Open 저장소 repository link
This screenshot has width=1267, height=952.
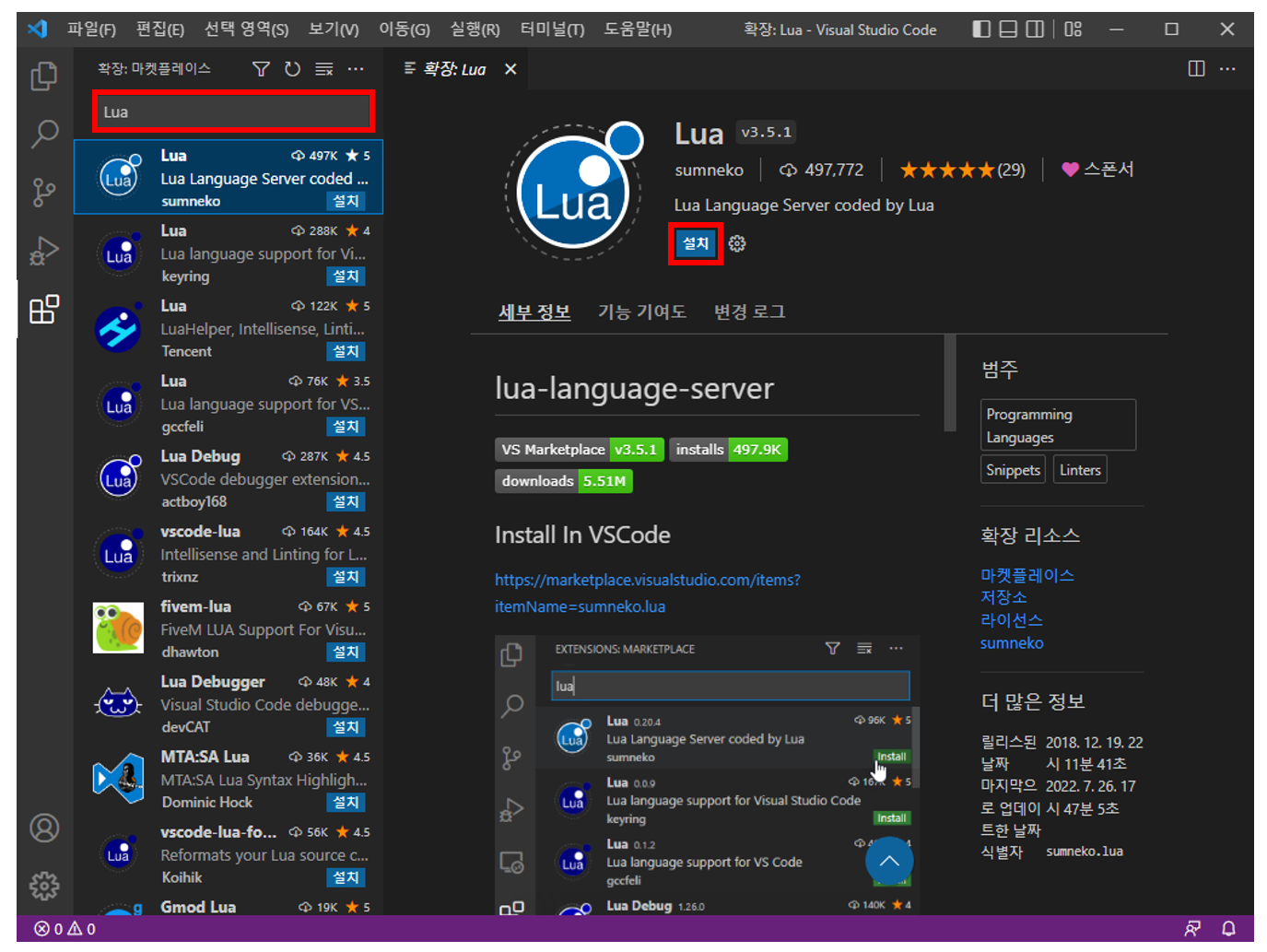(x=1003, y=597)
